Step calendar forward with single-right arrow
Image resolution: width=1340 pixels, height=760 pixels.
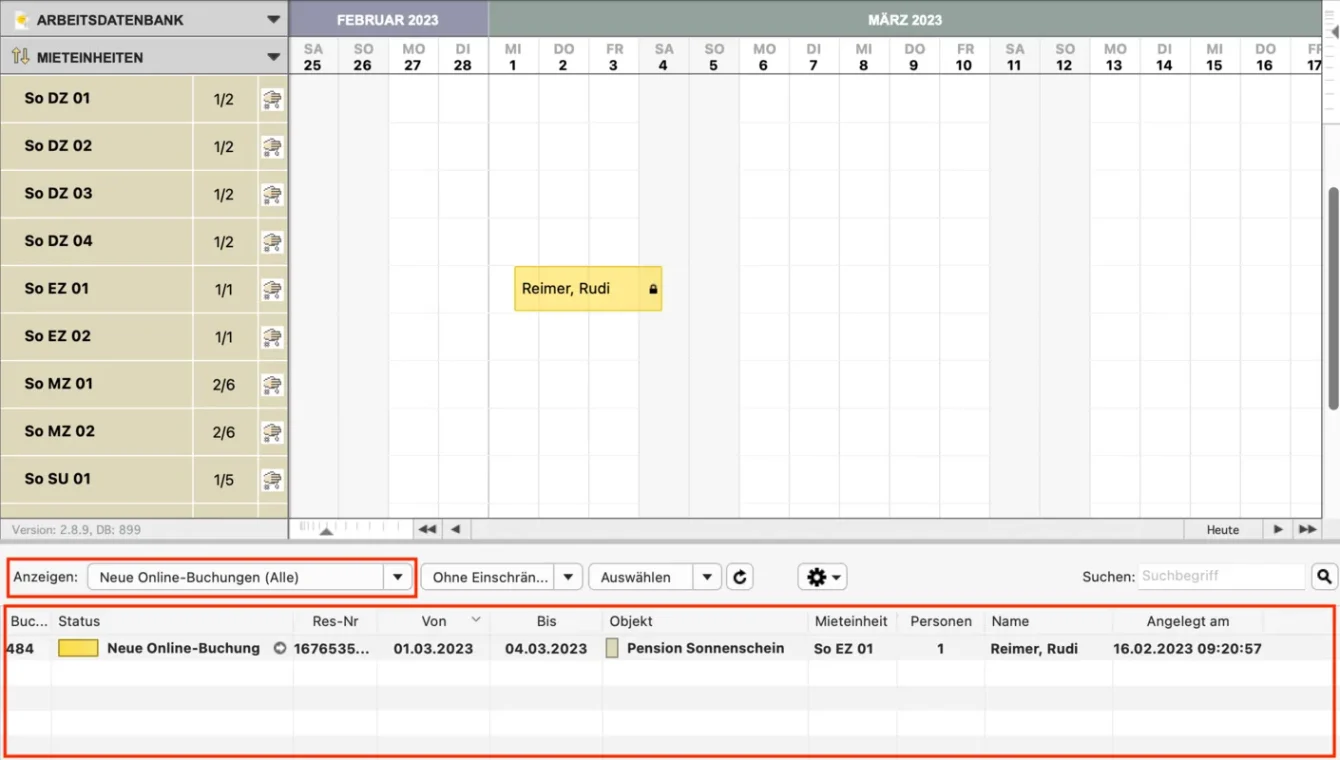(x=1278, y=529)
